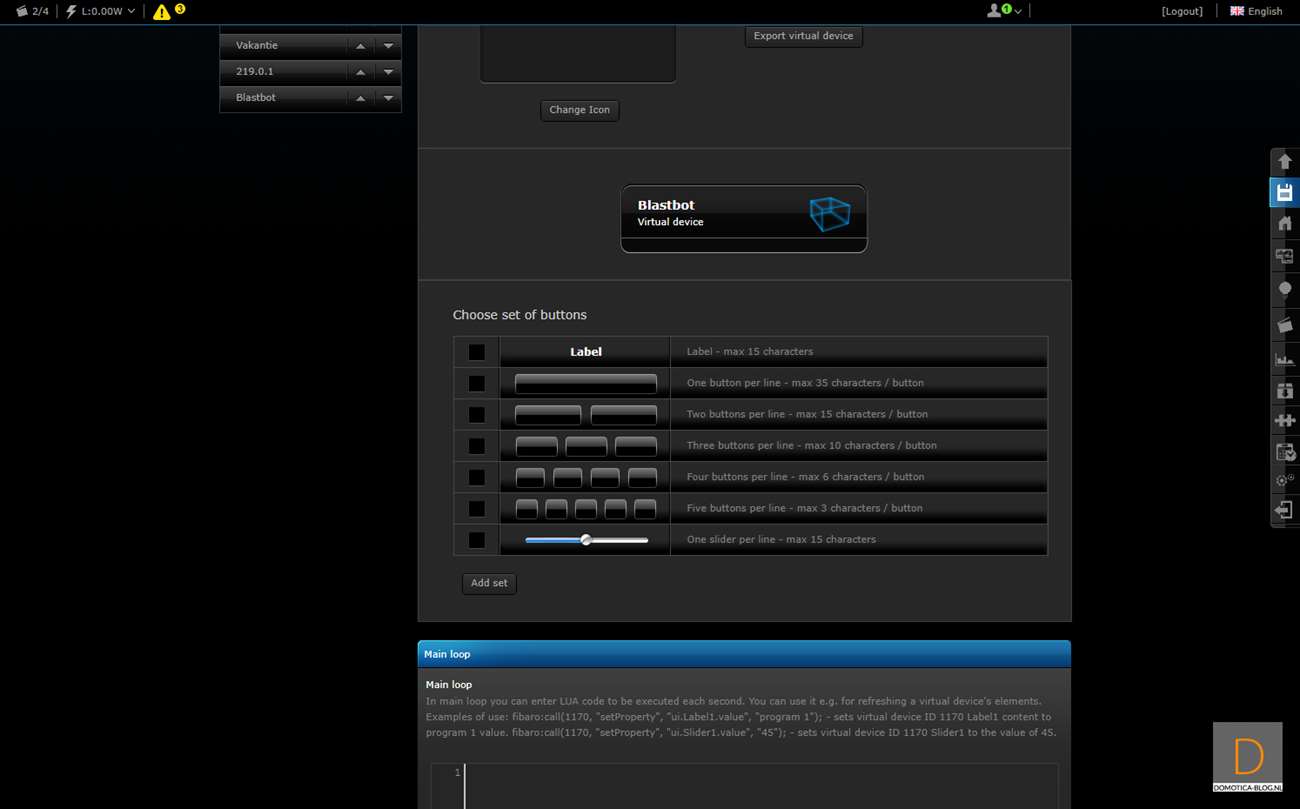Click the scroll-to-top arrow icon in sidebar
Screen dimensions: 1300x809
click(x=1284, y=161)
